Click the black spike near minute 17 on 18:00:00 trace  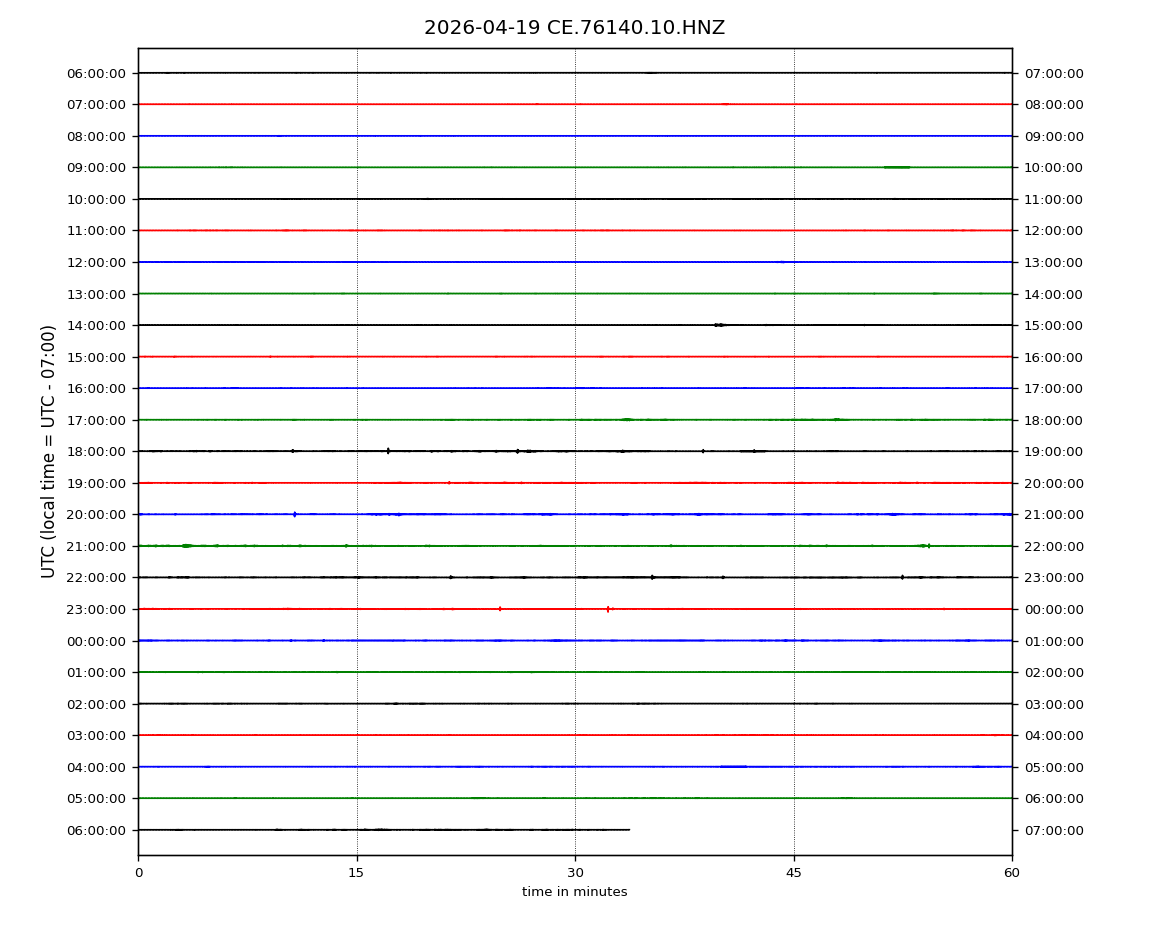pos(388,451)
